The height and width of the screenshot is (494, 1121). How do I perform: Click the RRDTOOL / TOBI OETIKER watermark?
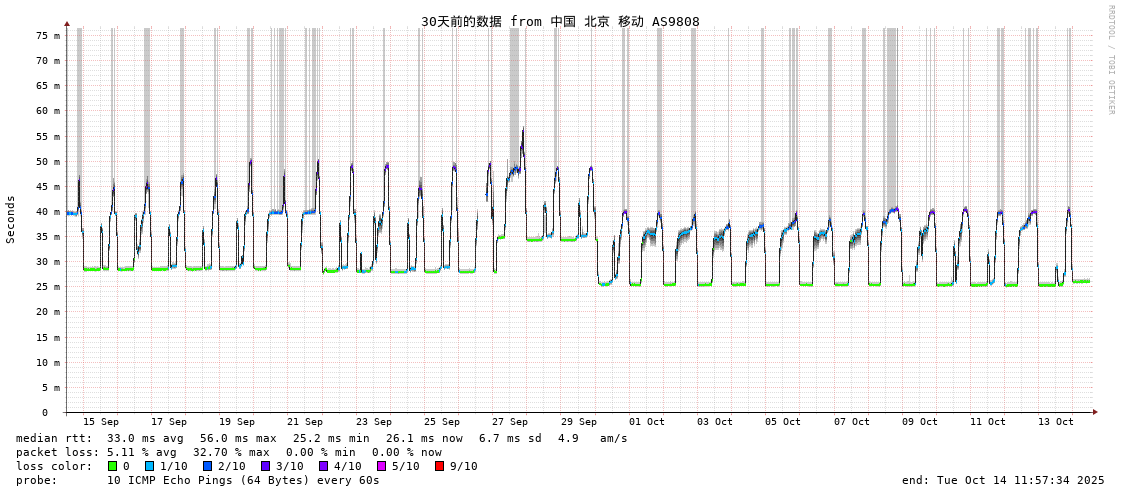(1110, 60)
